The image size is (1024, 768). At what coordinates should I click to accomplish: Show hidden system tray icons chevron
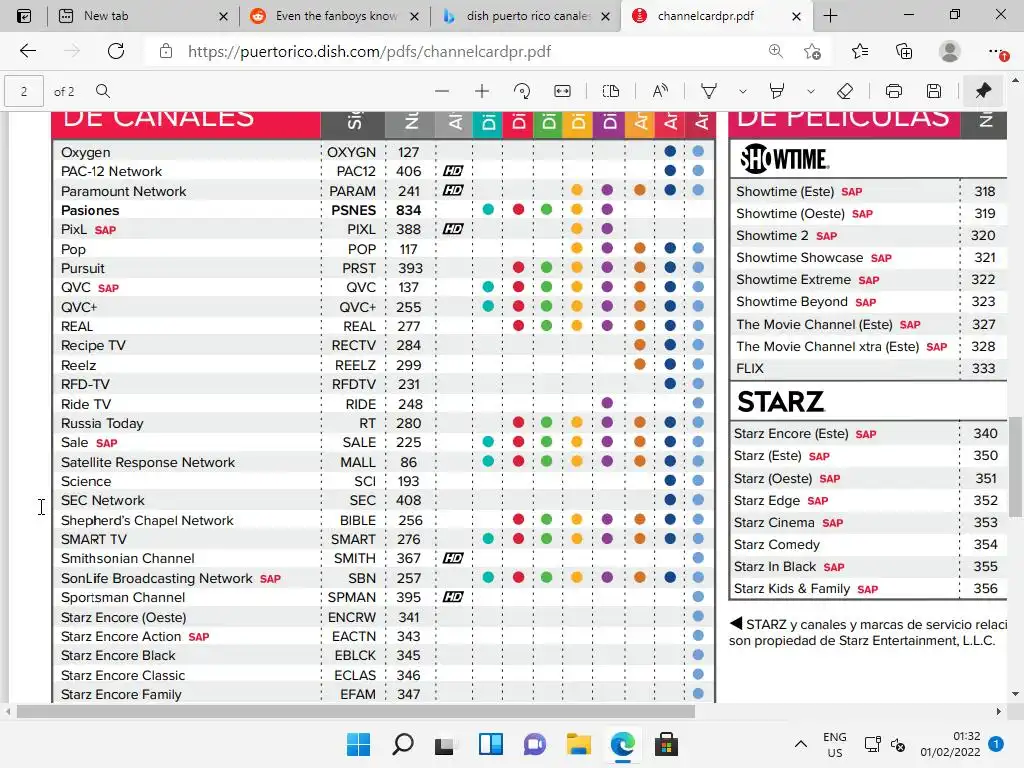801,744
